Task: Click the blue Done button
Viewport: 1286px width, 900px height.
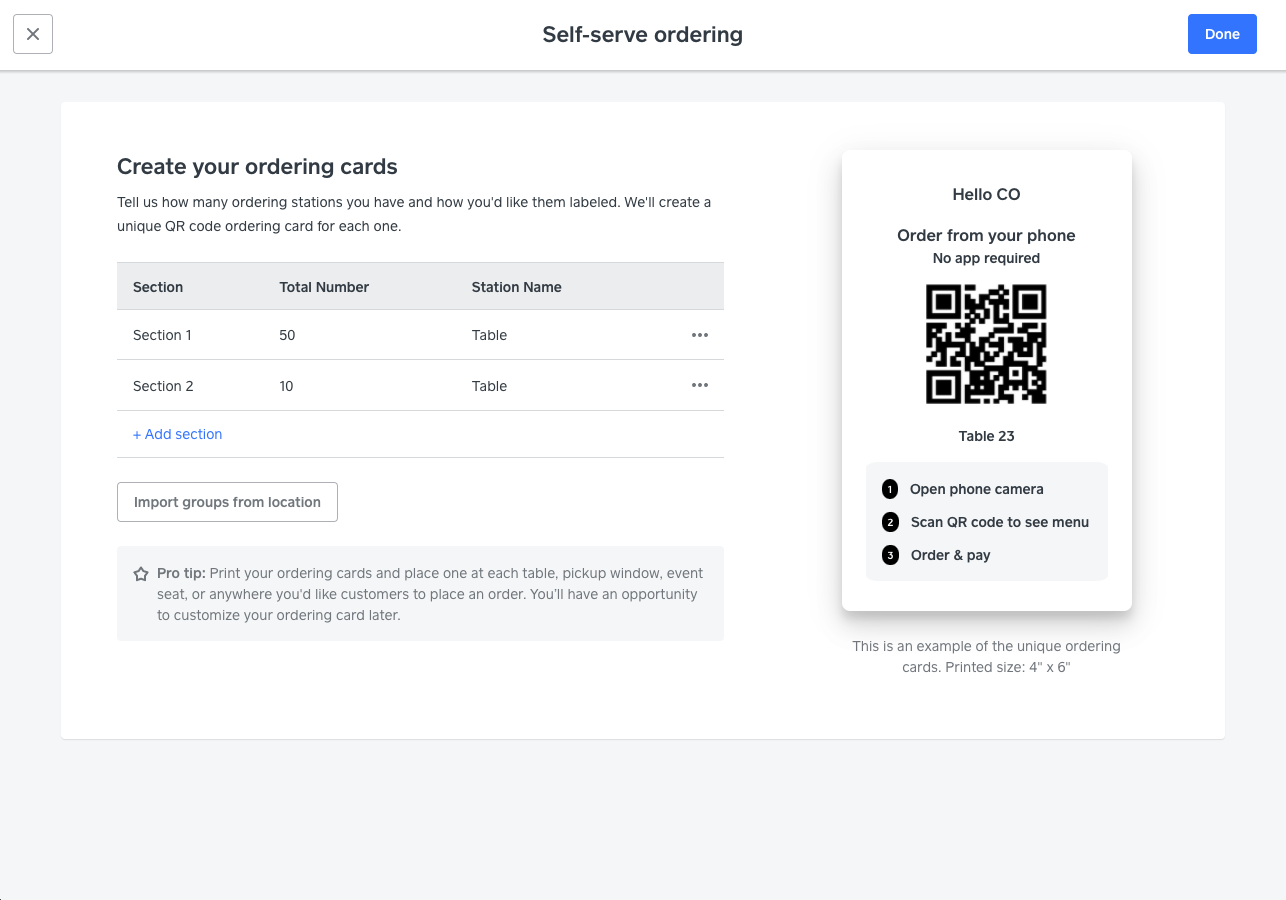Action: (x=1222, y=34)
